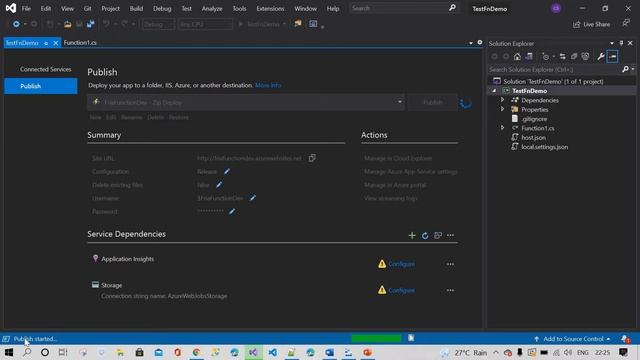Refresh the service dependencies
640x360 pixels.
coord(425,236)
